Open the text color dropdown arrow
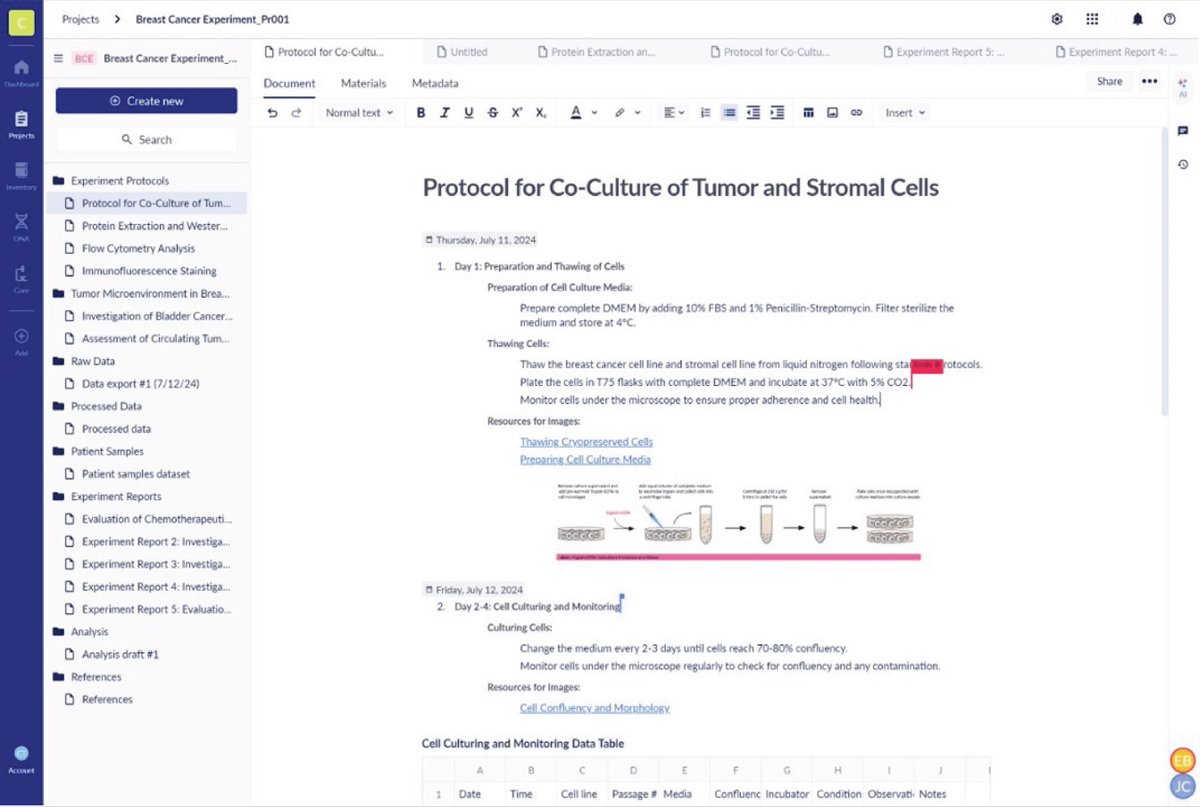This screenshot has width=1200, height=807. coord(592,112)
